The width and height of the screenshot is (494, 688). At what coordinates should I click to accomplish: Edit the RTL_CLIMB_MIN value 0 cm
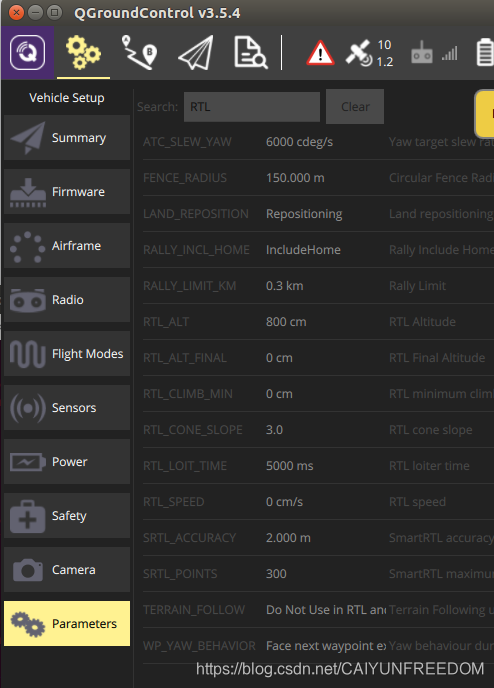click(279, 394)
